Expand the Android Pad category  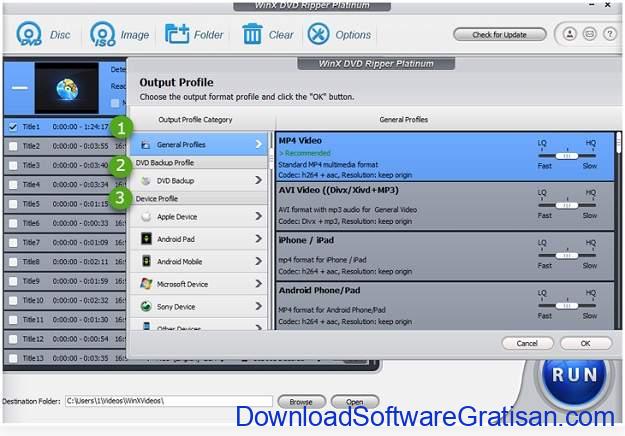(x=200, y=239)
